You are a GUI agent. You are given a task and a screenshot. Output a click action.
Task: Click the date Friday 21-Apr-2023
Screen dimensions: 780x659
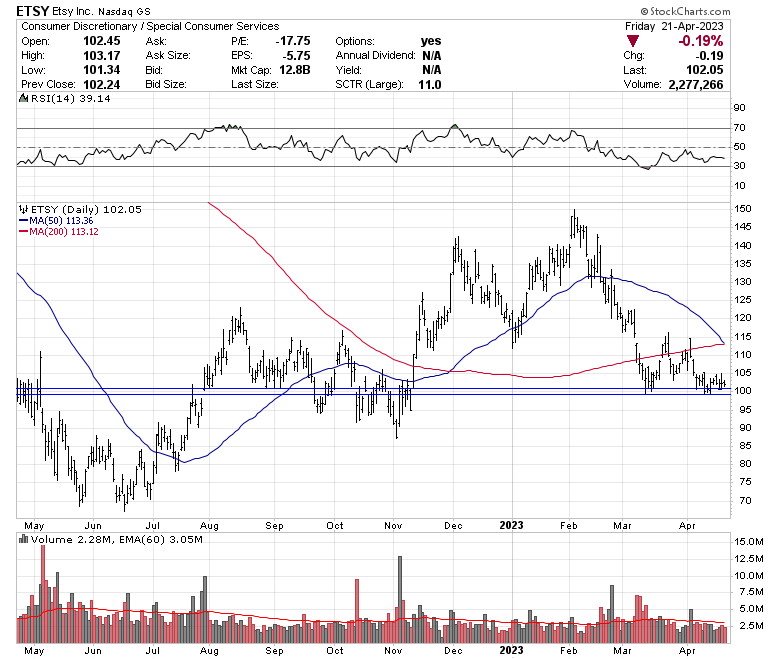[674, 26]
